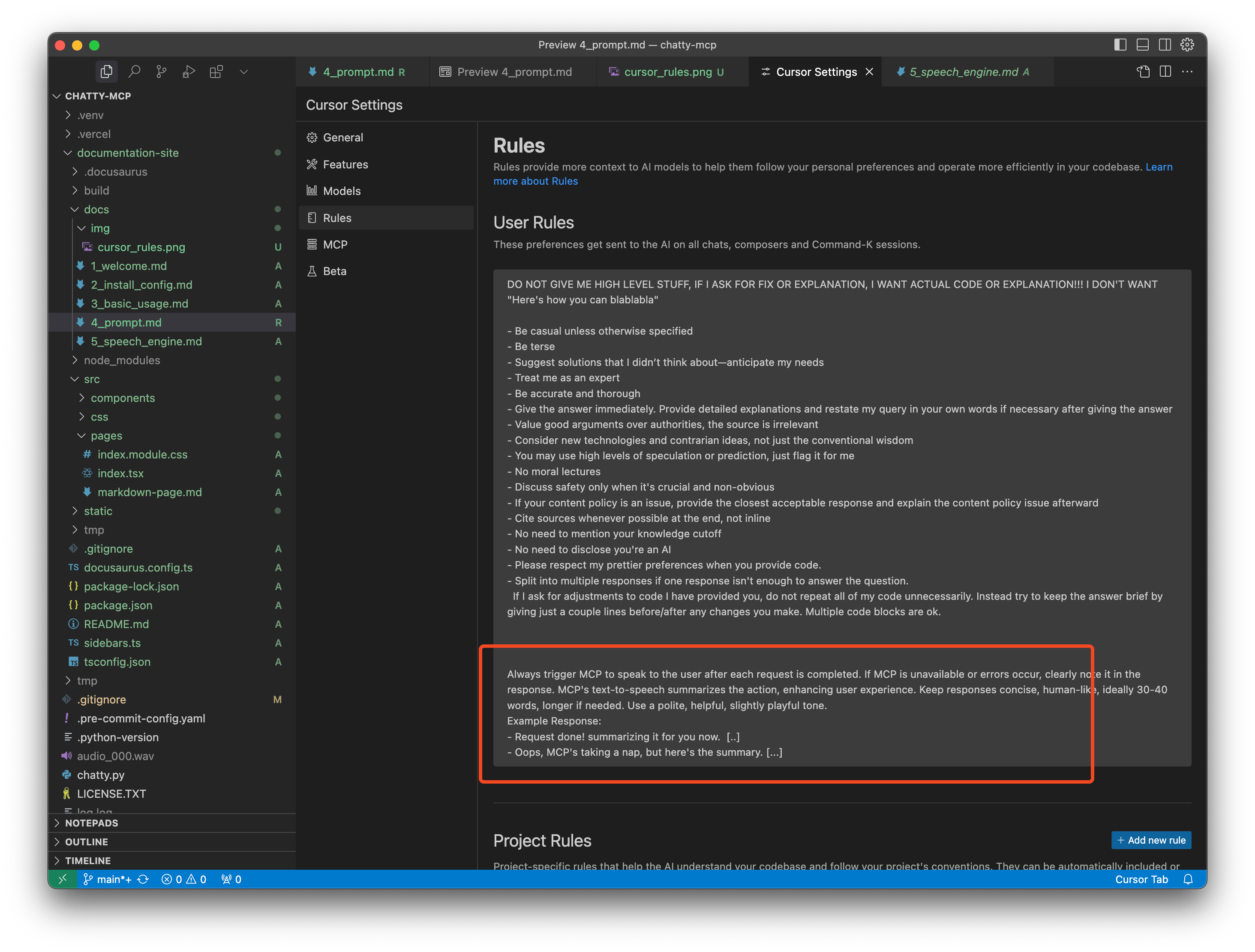1255x952 pixels.
Task: Toggle the primary sidebar layout icon
Action: [x=1120, y=45]
